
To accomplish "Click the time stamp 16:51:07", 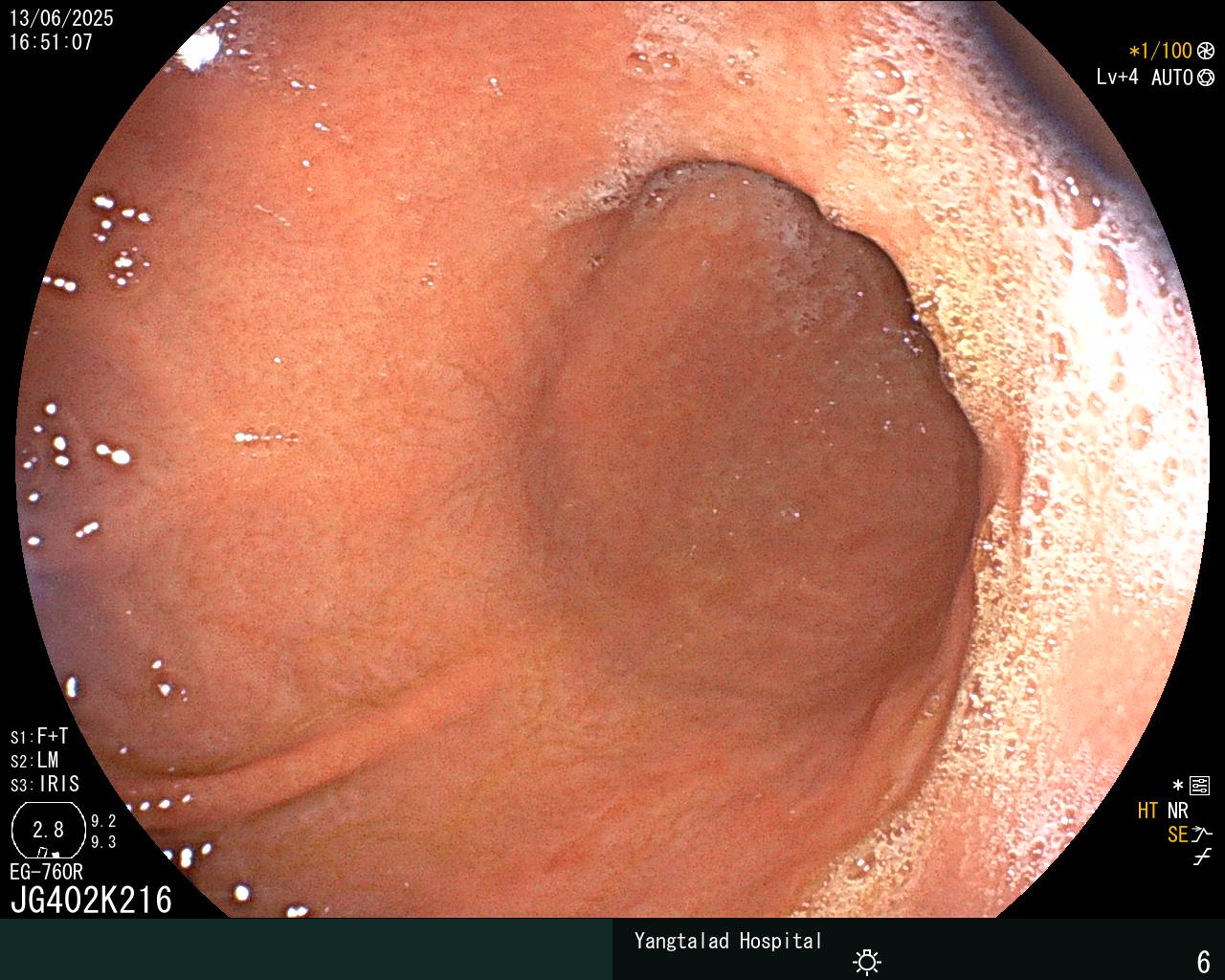I will pyautogui.click(x=51, y=42).
